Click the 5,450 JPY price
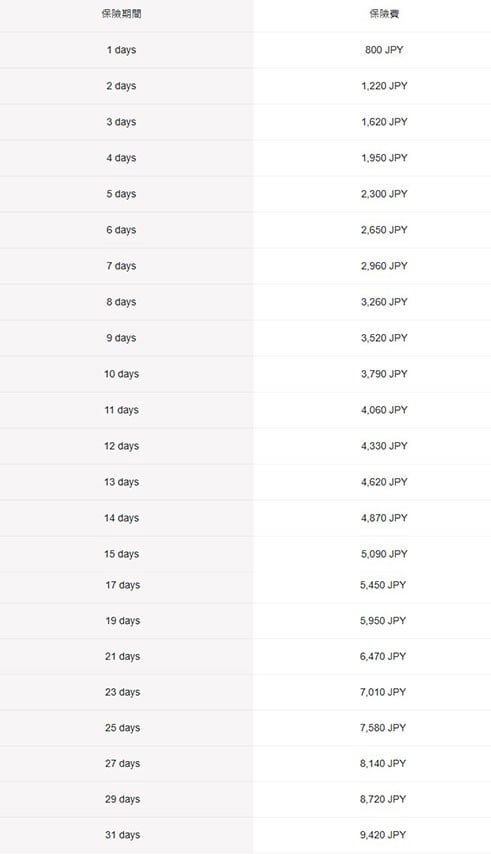Viewport: 491px width, 854px height. coord(383,585)
